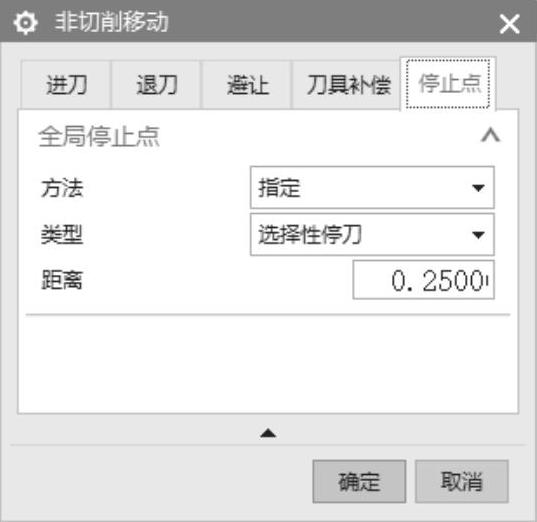
Task: Click the gear icon in title bar
Action: (x=25, y=23)
